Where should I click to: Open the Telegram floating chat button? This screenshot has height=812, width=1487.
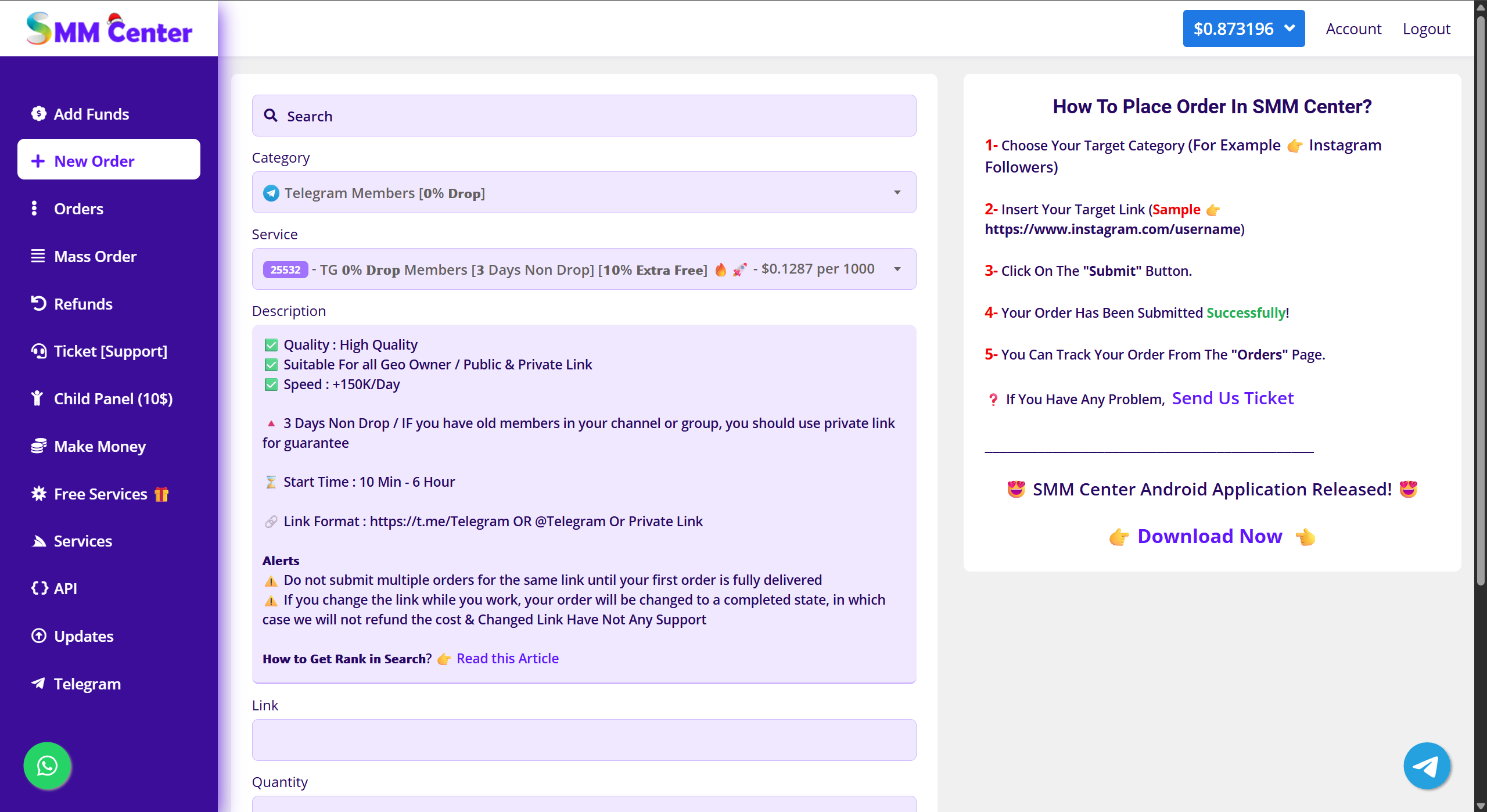click(1427, 766)
